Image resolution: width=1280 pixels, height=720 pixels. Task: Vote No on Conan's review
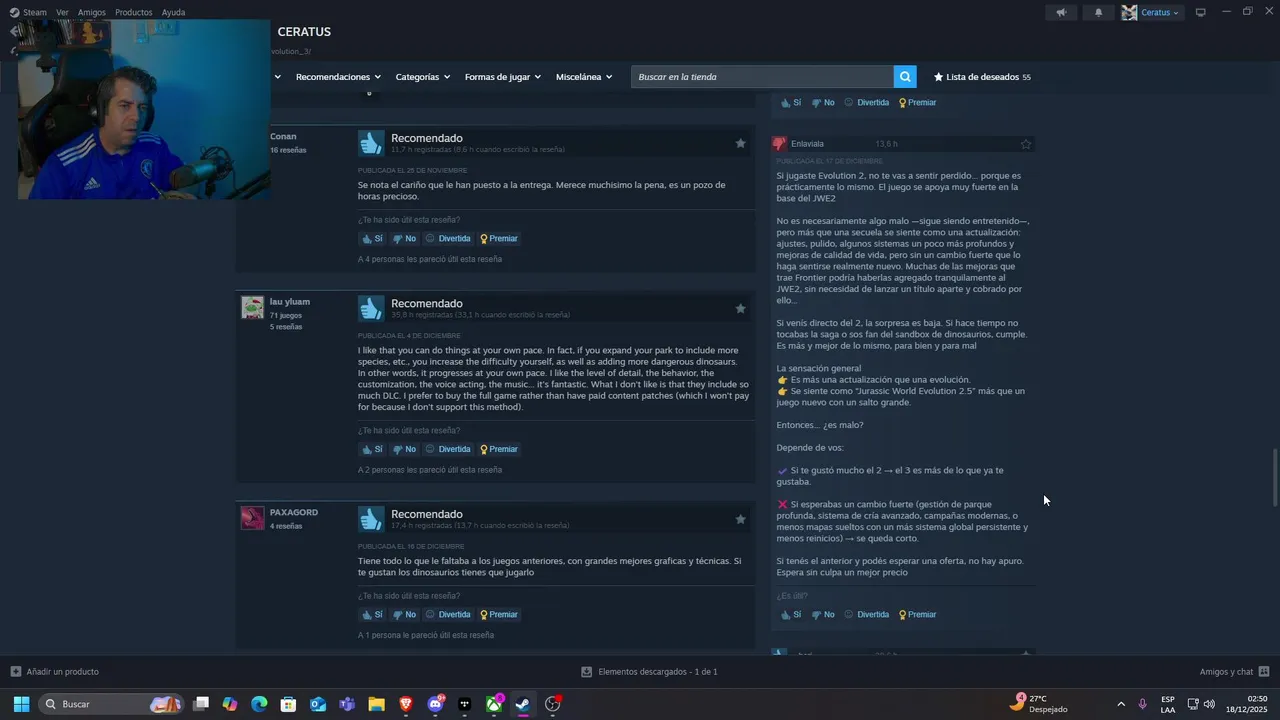tap(404, 239)
